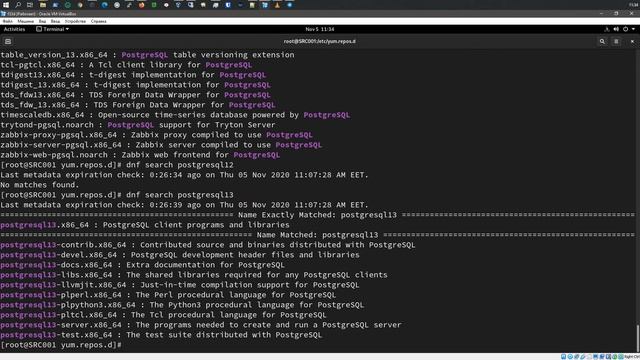
Task: Open the Вид menu in VirtualBox
Action: [42, 21]
